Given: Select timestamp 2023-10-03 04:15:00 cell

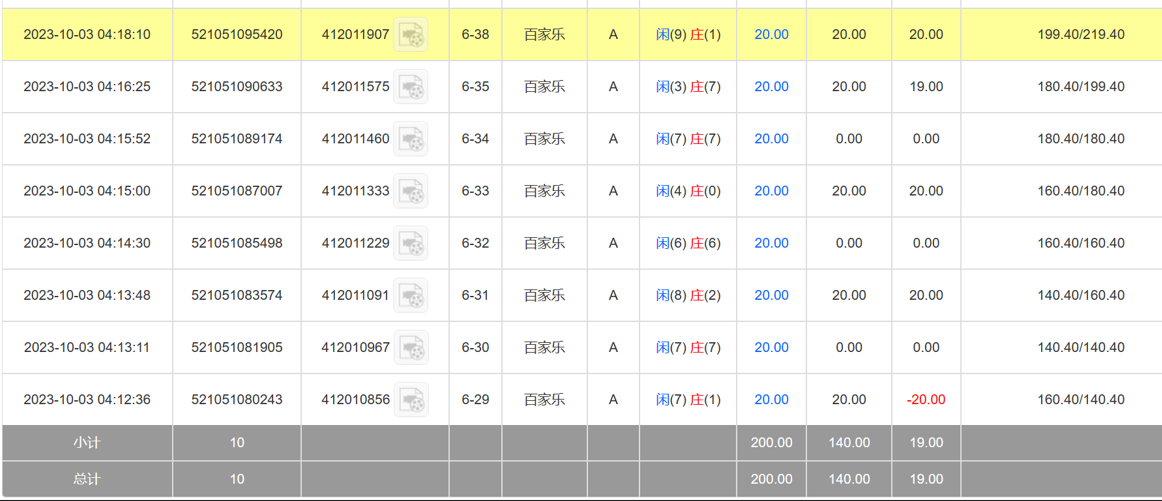Looking at the screenshot, I should (87, 191).
